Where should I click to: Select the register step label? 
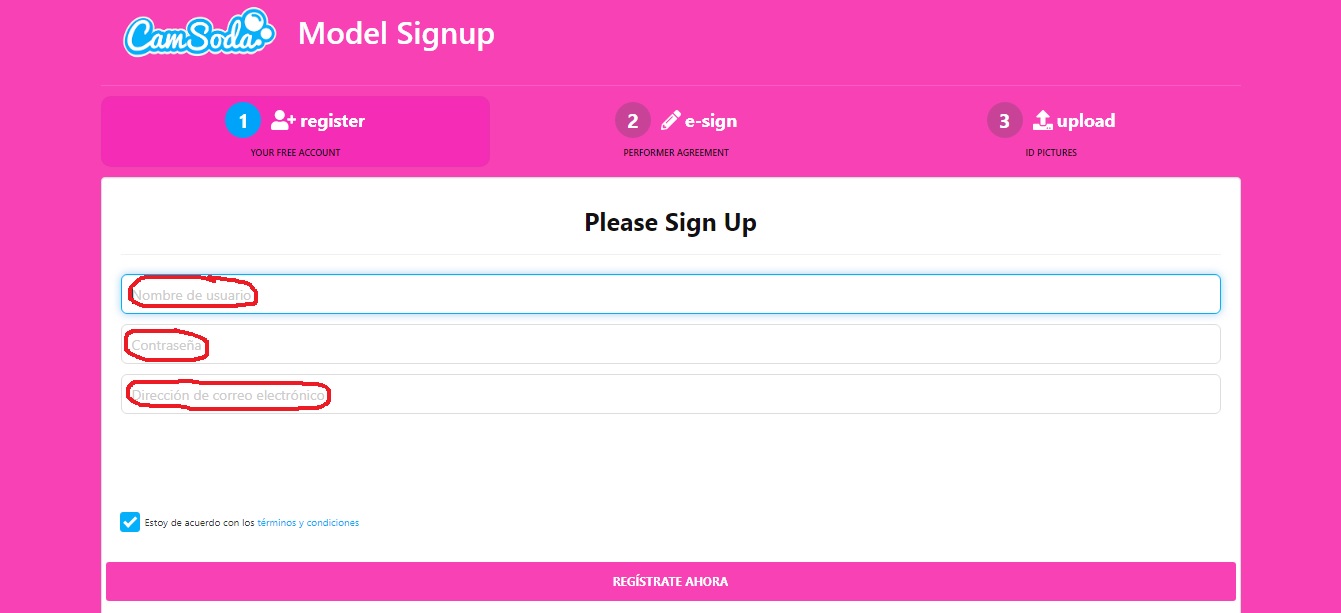(x=332, y=121)
